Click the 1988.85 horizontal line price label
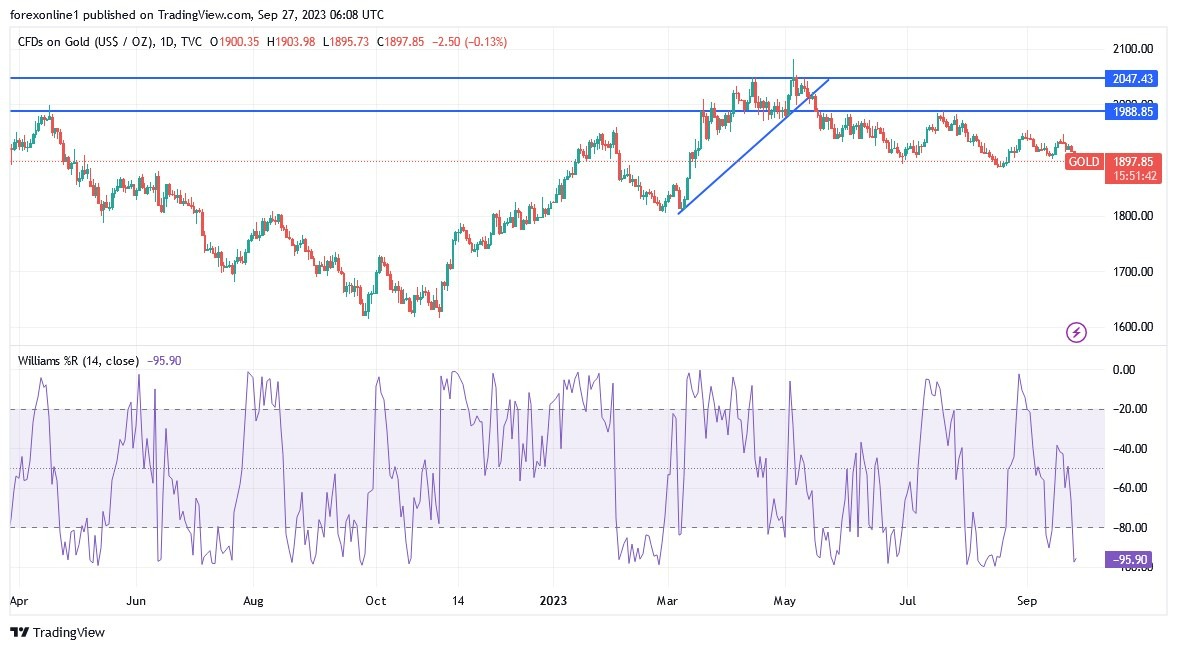1177x650 pixels. 1130,111
